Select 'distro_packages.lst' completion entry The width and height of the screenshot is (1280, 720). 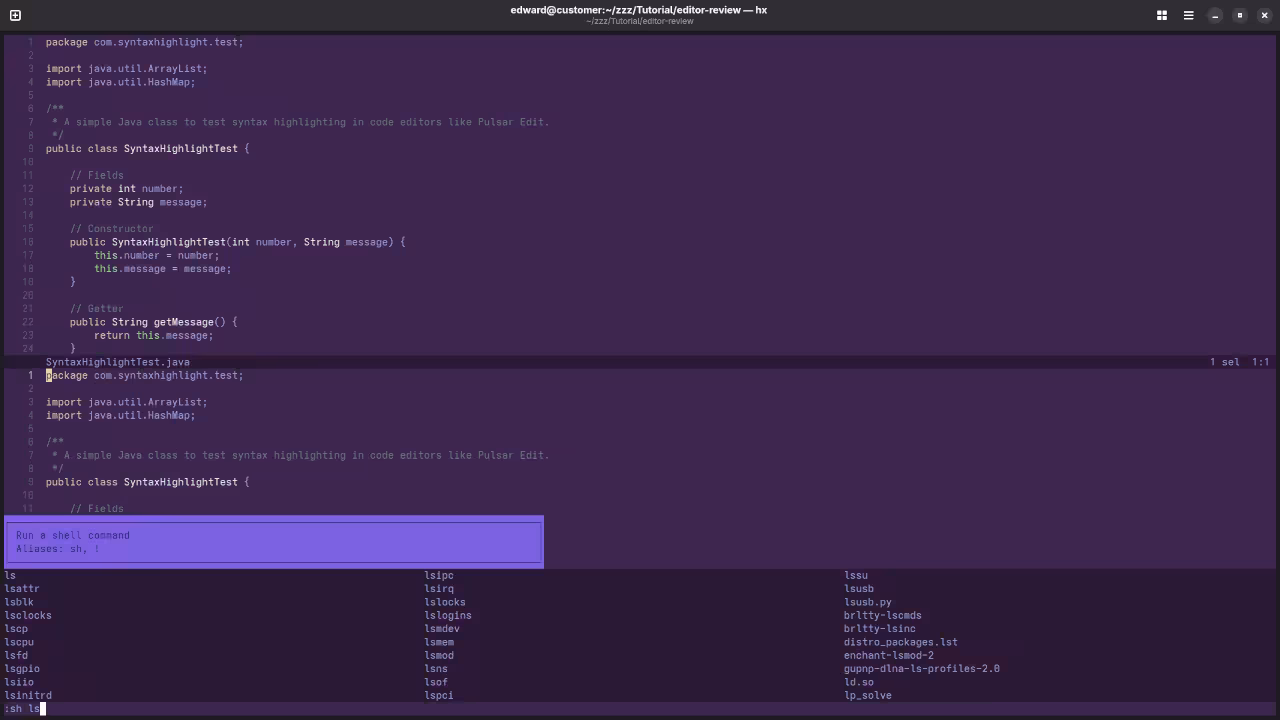[x=900, y=642]
